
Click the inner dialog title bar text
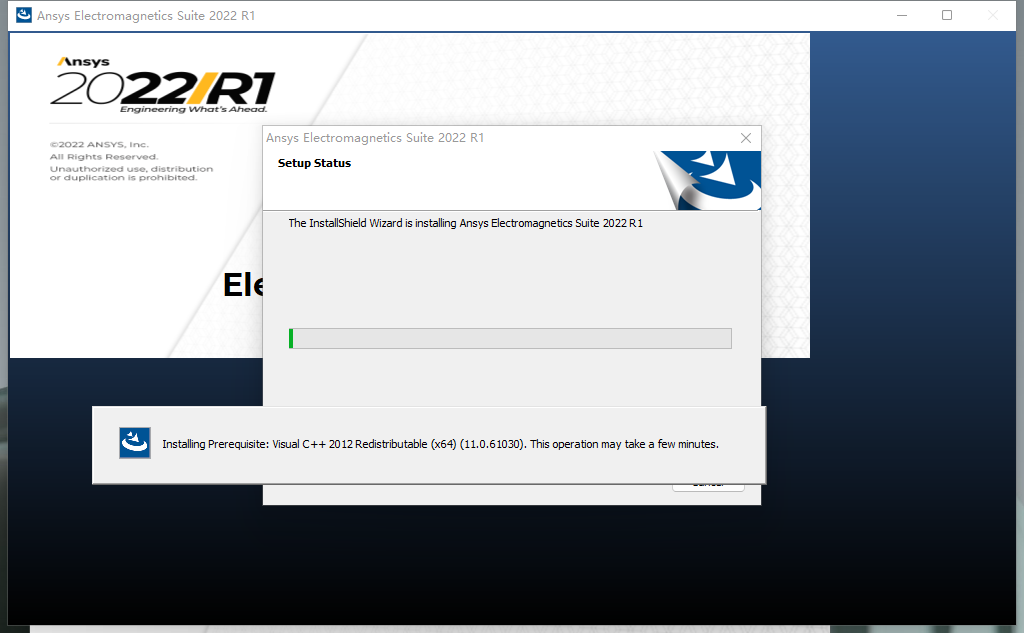pyautogui.click(x=375, y=138)
